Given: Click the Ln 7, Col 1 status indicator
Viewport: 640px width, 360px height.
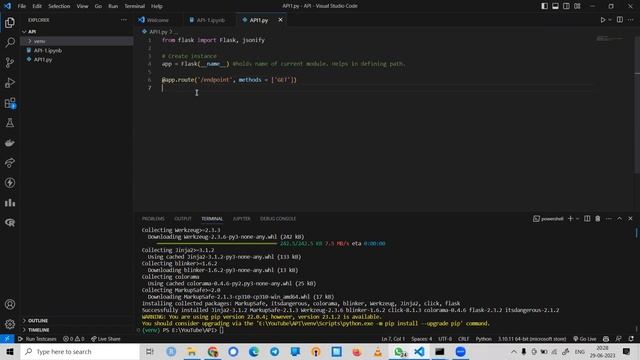Looking at the screenshot, I should pyautogui.click(x=393, y=339).
